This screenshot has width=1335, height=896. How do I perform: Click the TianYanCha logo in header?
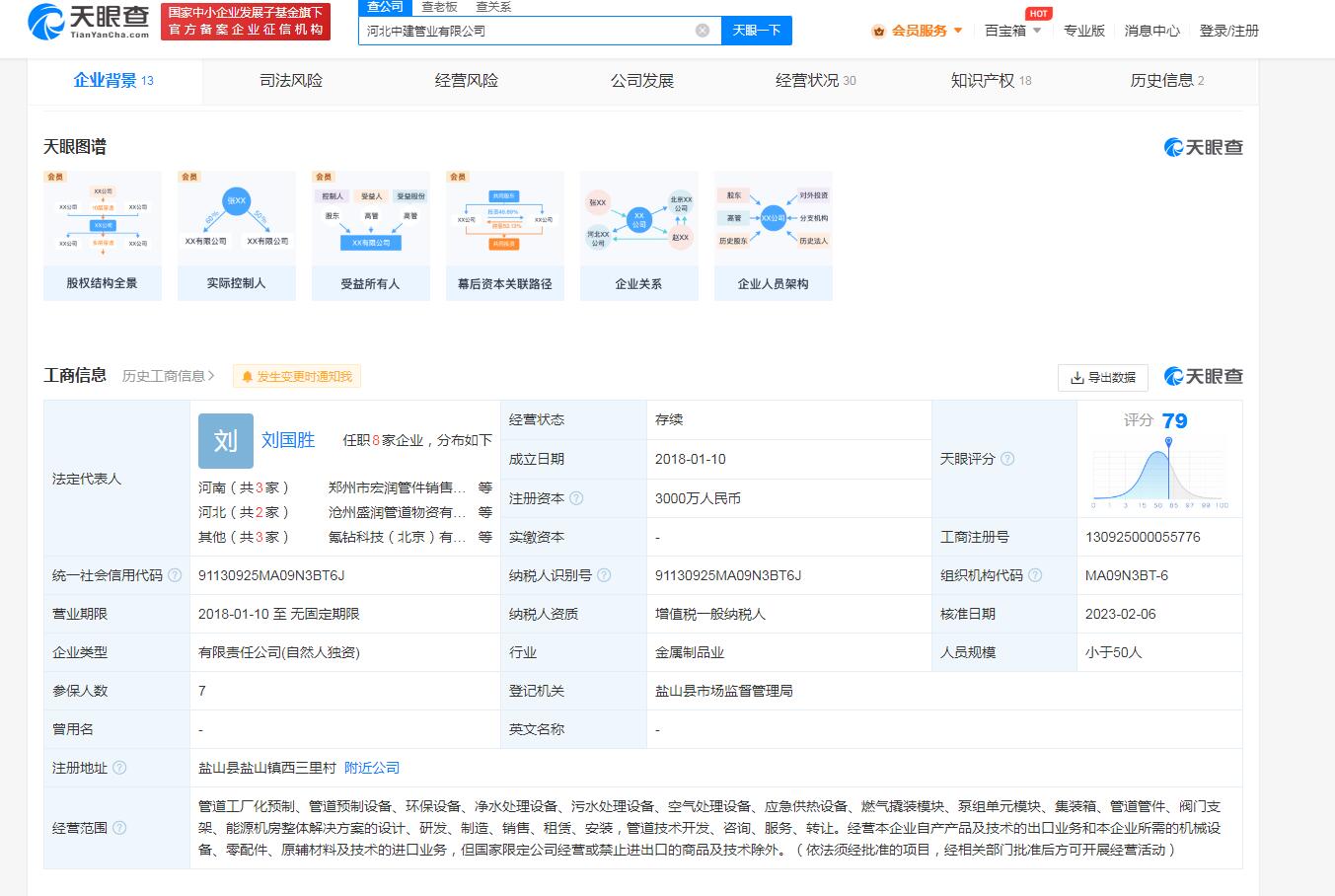point(89,22)
